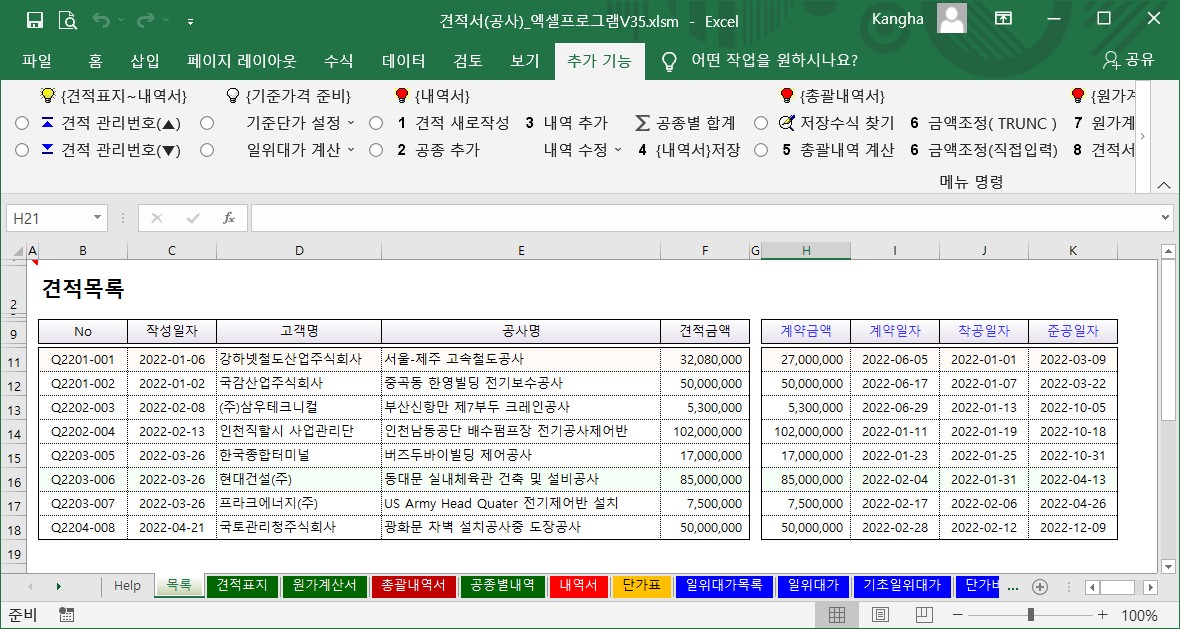Viewport: 1180px width, 629px height.
Task: Click the Redo arrow icon
Action: tap(146, 20)
